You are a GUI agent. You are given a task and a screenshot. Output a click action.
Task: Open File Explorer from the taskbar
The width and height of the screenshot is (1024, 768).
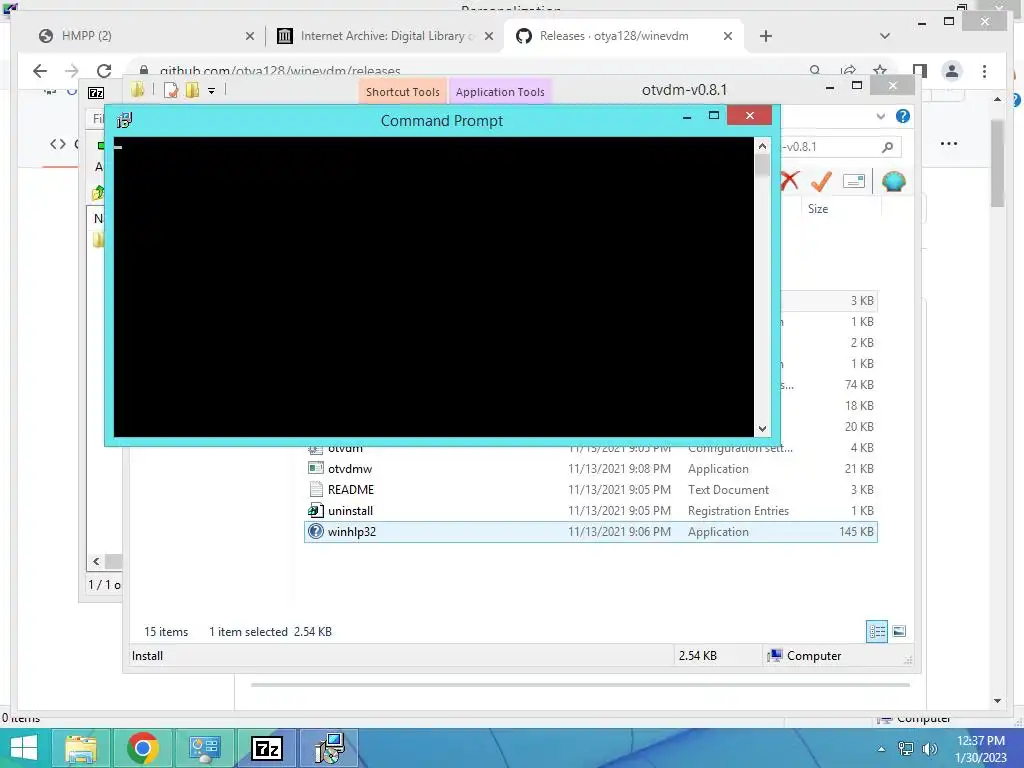click(81, 748)
